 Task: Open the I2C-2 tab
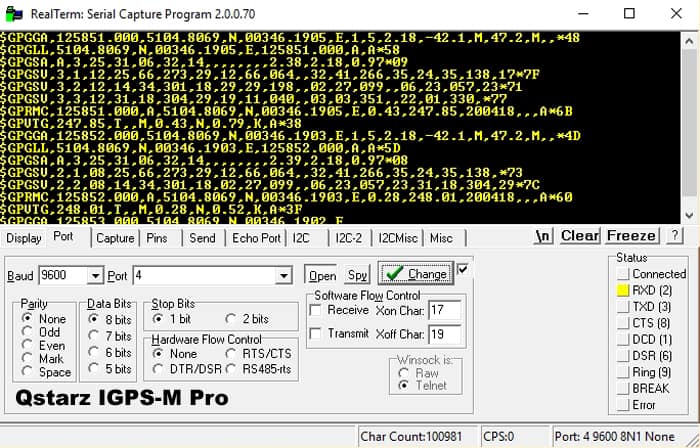point(349,238)
